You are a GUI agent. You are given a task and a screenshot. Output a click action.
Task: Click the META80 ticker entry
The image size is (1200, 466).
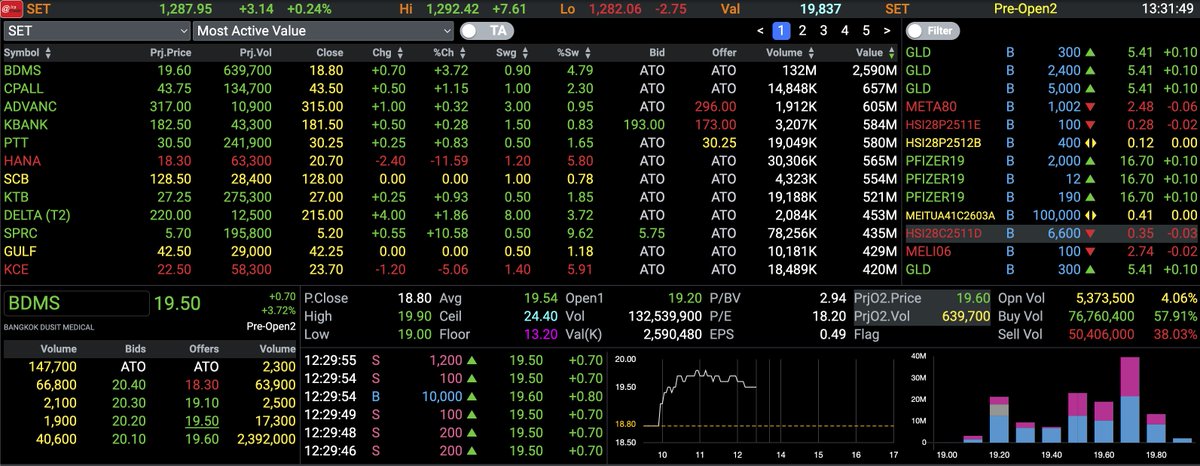[929, 106]
